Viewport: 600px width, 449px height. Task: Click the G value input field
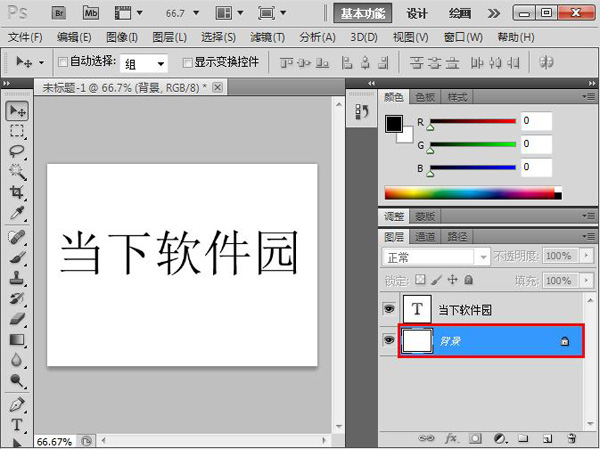tap(536, 144)
